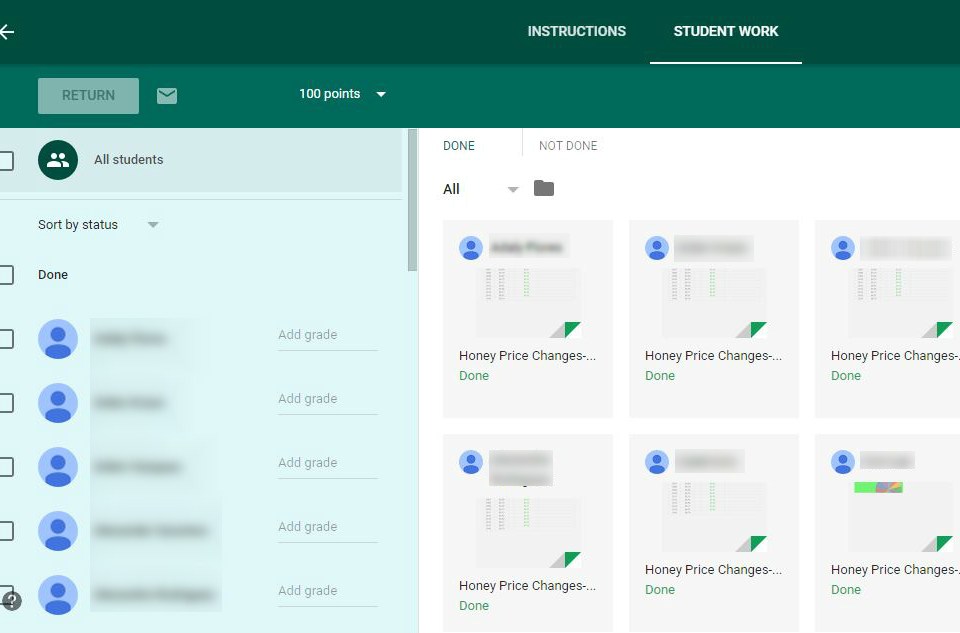Screen dimensions: 960x633
Task: Open the Drive folder icon
Action: coord(543,188)
